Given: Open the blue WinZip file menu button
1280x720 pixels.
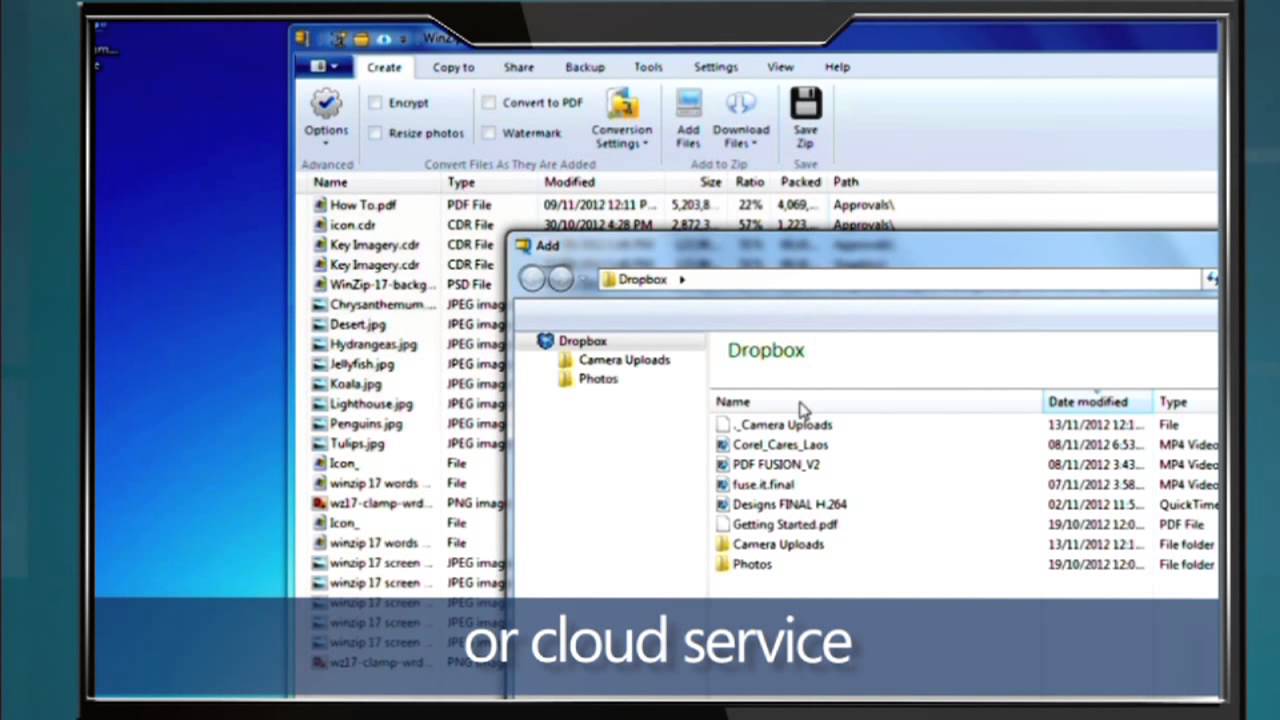Looking at the screenshot, I should 323,67.
